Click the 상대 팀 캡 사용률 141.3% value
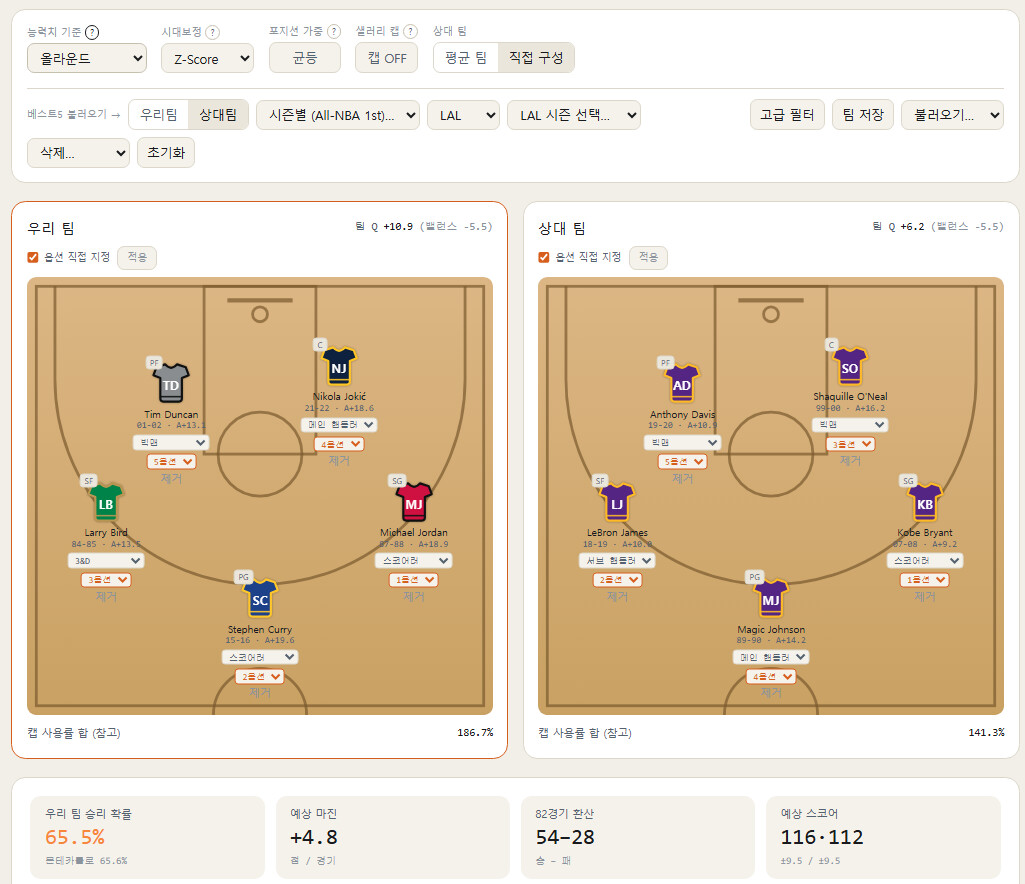1025x884 pixels. point(986,732)
